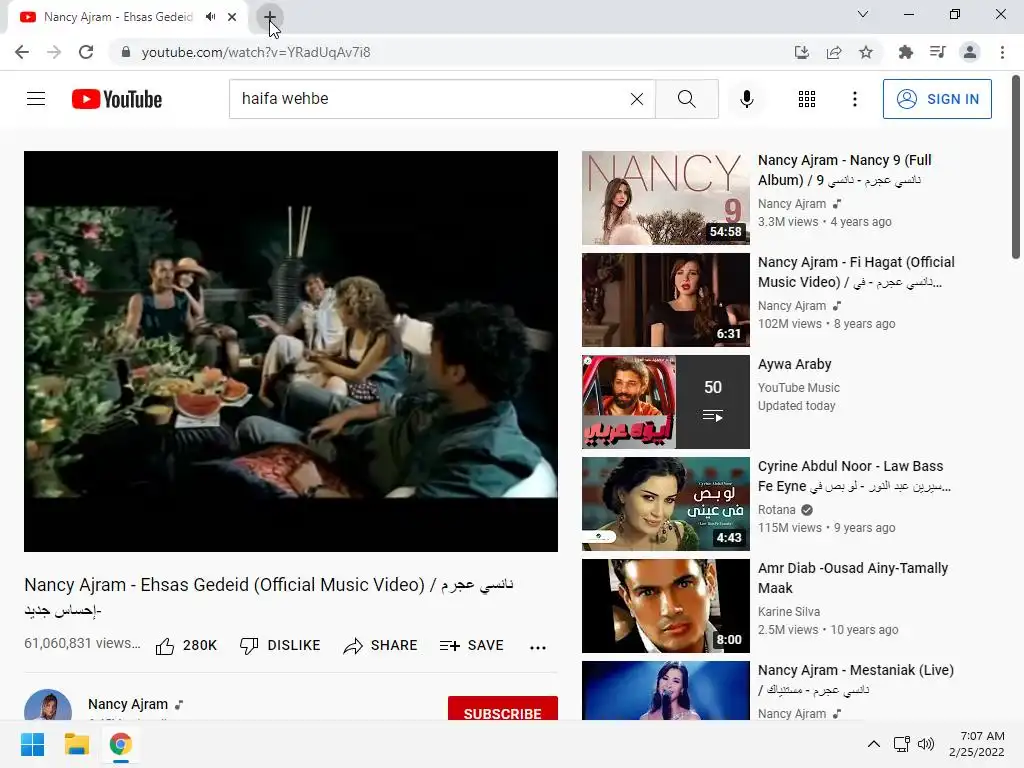Go back to previous page
Image resolution: width=1024 pixels, height=768 pixels.
[22, 52]
